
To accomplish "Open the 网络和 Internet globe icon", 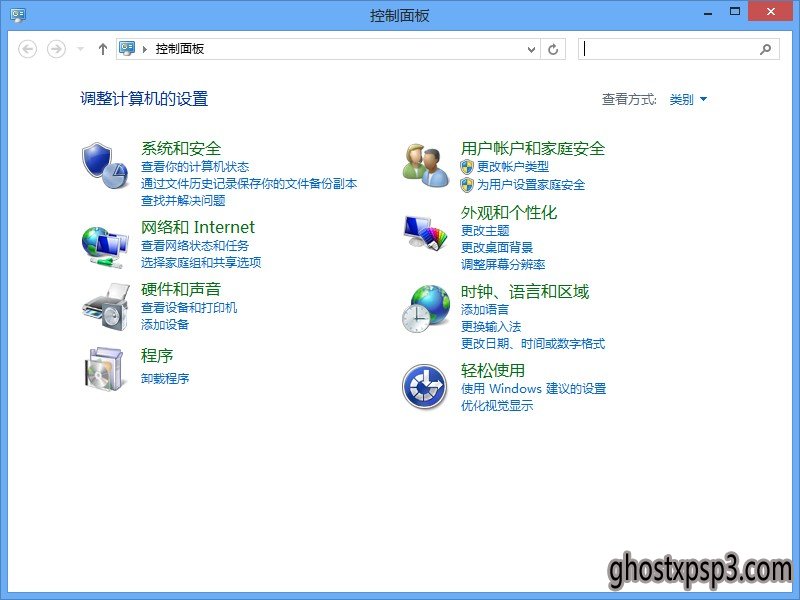I will tap(105, 247).
